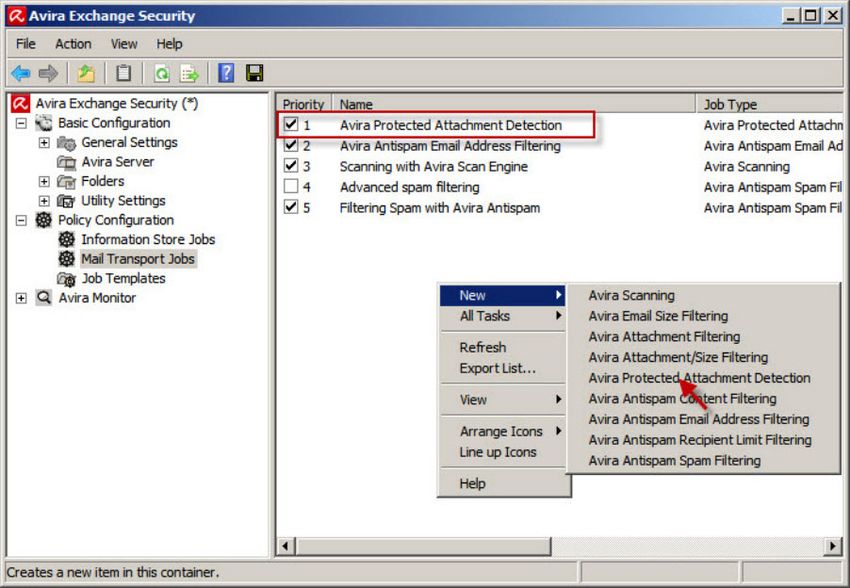Image resolution: width=850 pixels, height=588 pixels.
Task: Select the Job Templates tree item
Action: click(124, 279)
